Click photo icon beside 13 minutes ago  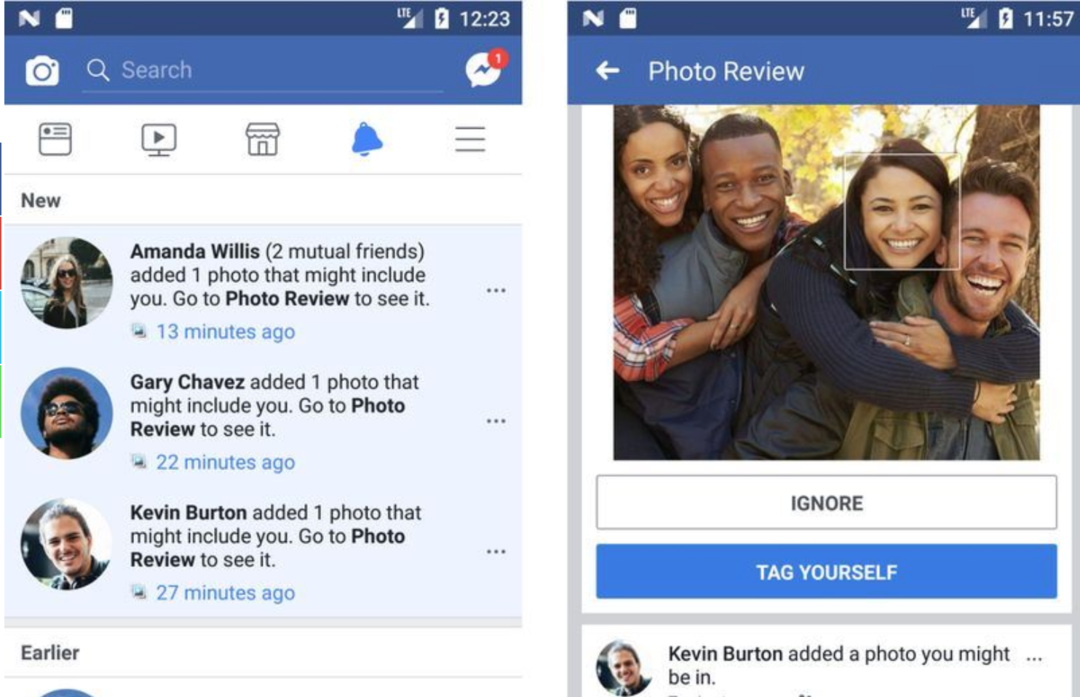pos(138,331)
